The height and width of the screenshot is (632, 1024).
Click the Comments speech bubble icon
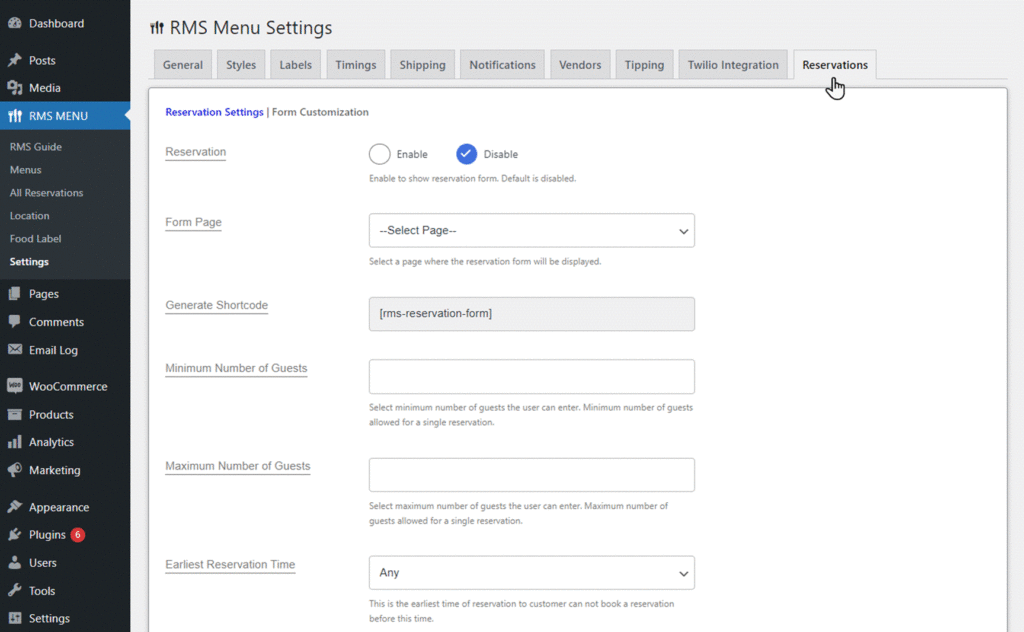click(x=14, y=321)
